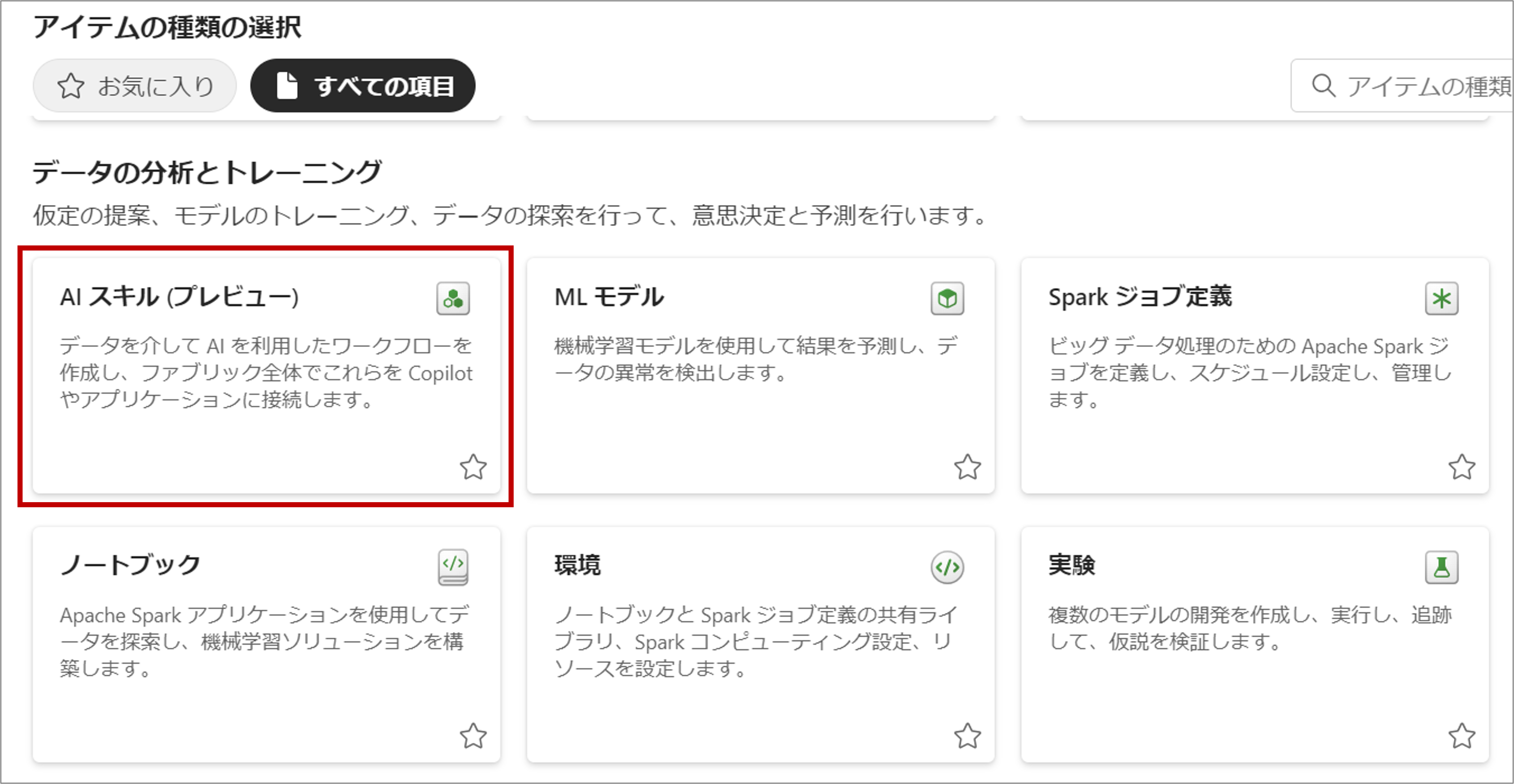Click the magnifier icon in search box
This screenshot has height=784, width=1514.
click(x=1323, y=86)
